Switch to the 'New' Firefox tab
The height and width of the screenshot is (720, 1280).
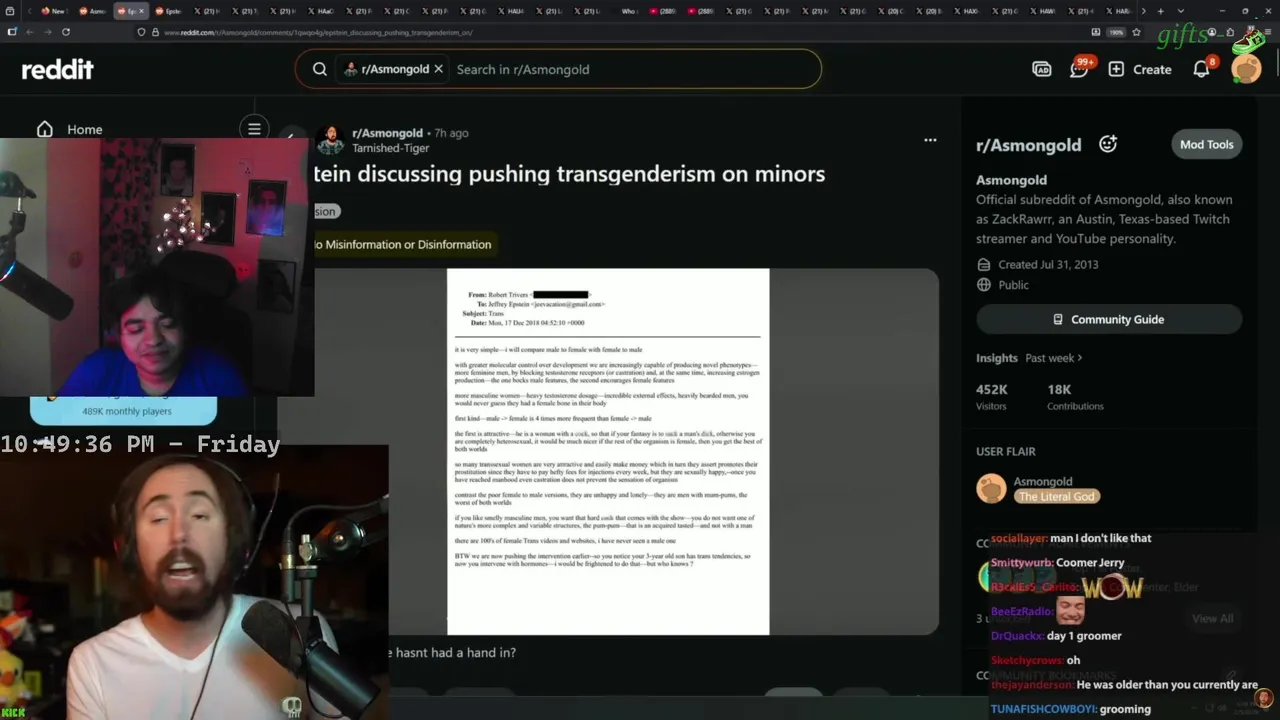pyautogui.click(x=53, y=11)
